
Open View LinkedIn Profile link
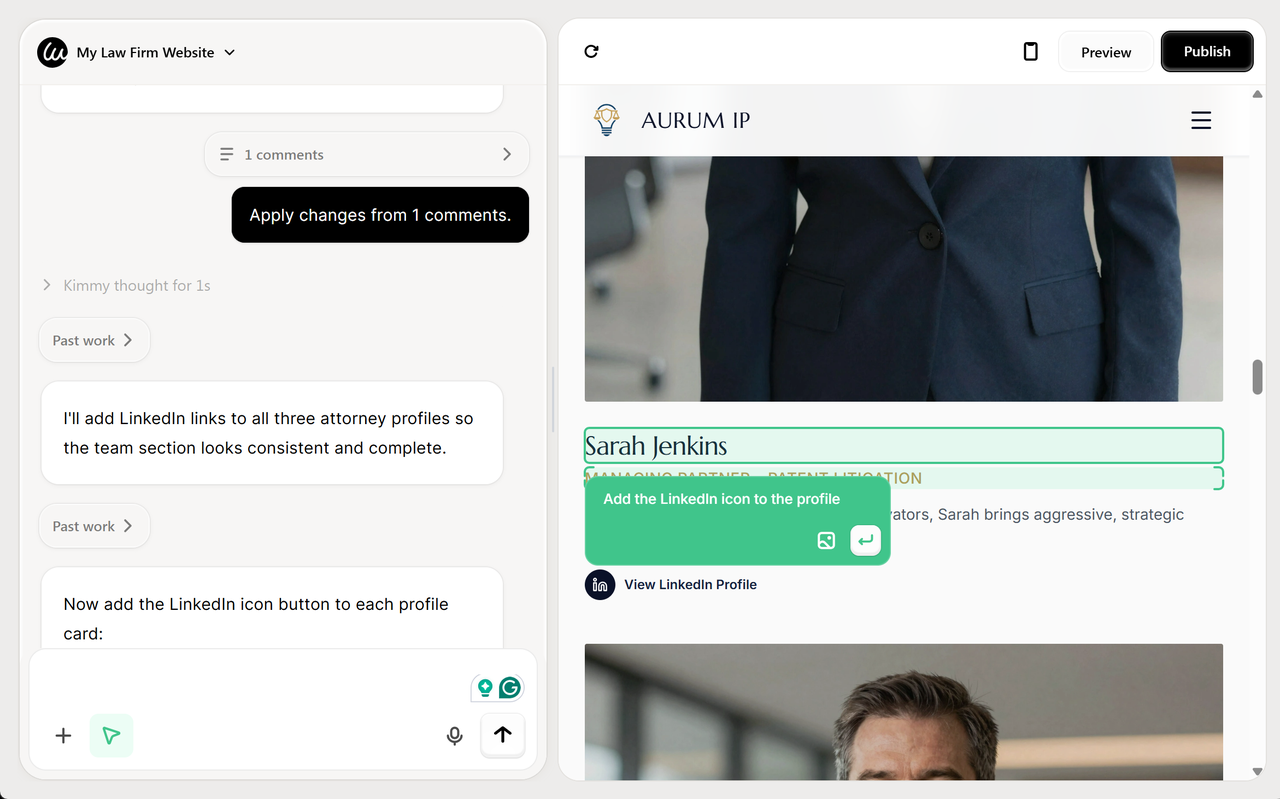(x=690, y=584)
